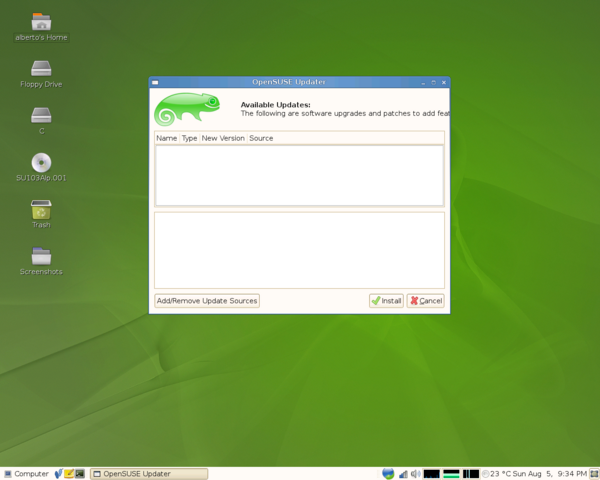This screenshot has height=480, width=600.
Task: Open the network signal tray icon
Action: pos(403,474)
